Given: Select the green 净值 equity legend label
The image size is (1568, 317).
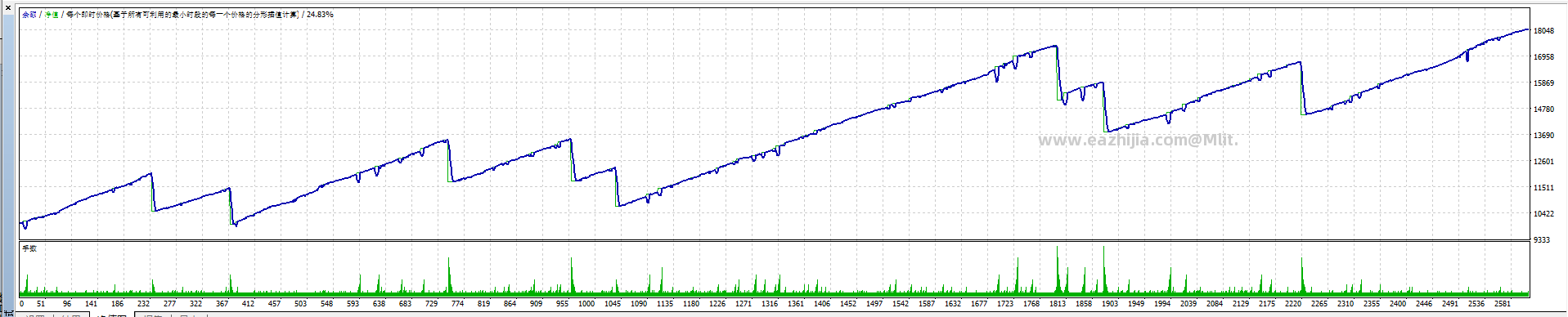Looking at the screenshot, I should tap(52, 15).
